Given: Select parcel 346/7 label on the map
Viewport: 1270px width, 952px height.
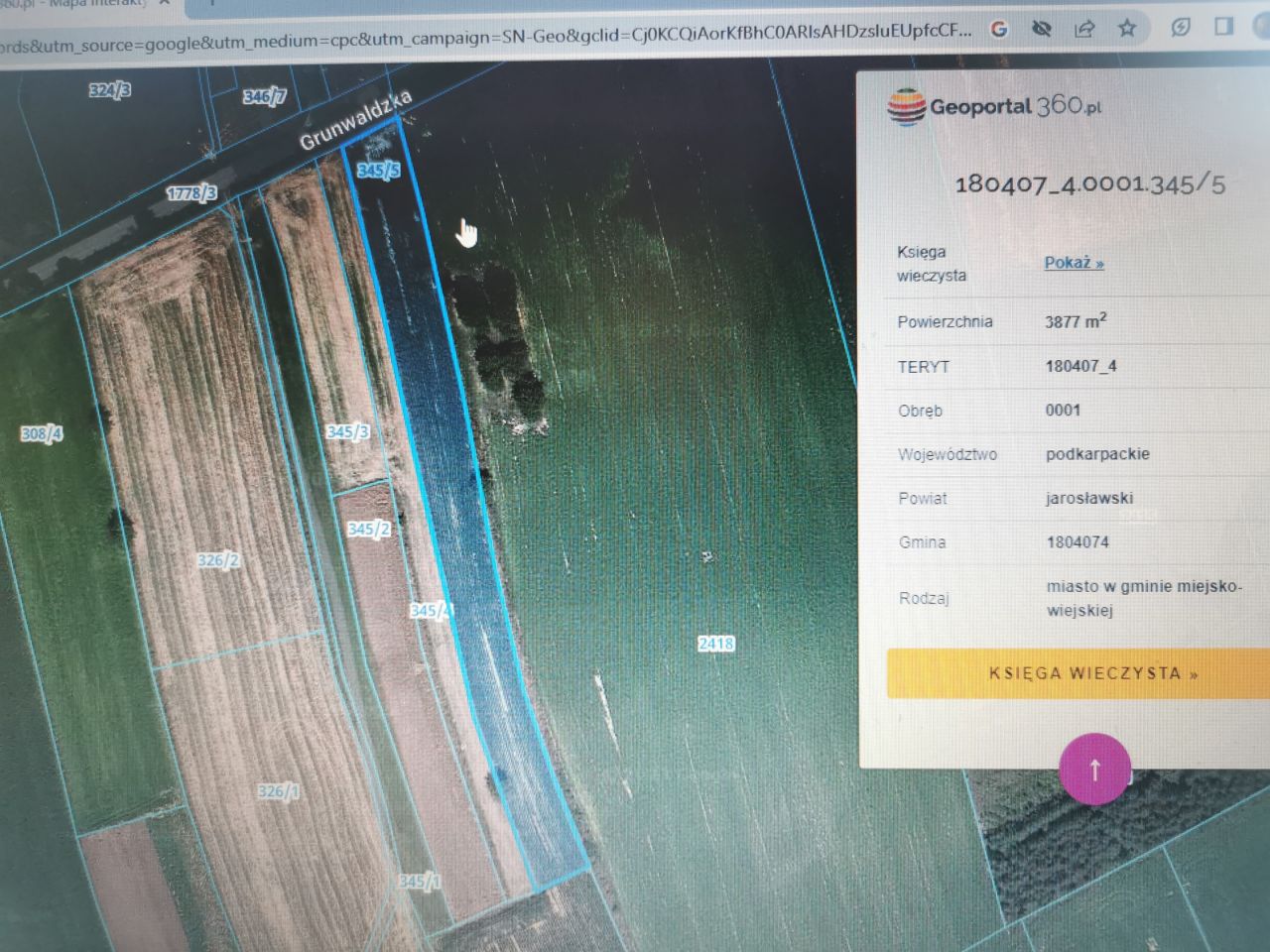Looking at the screenshot, I should [x=265, y=96].
